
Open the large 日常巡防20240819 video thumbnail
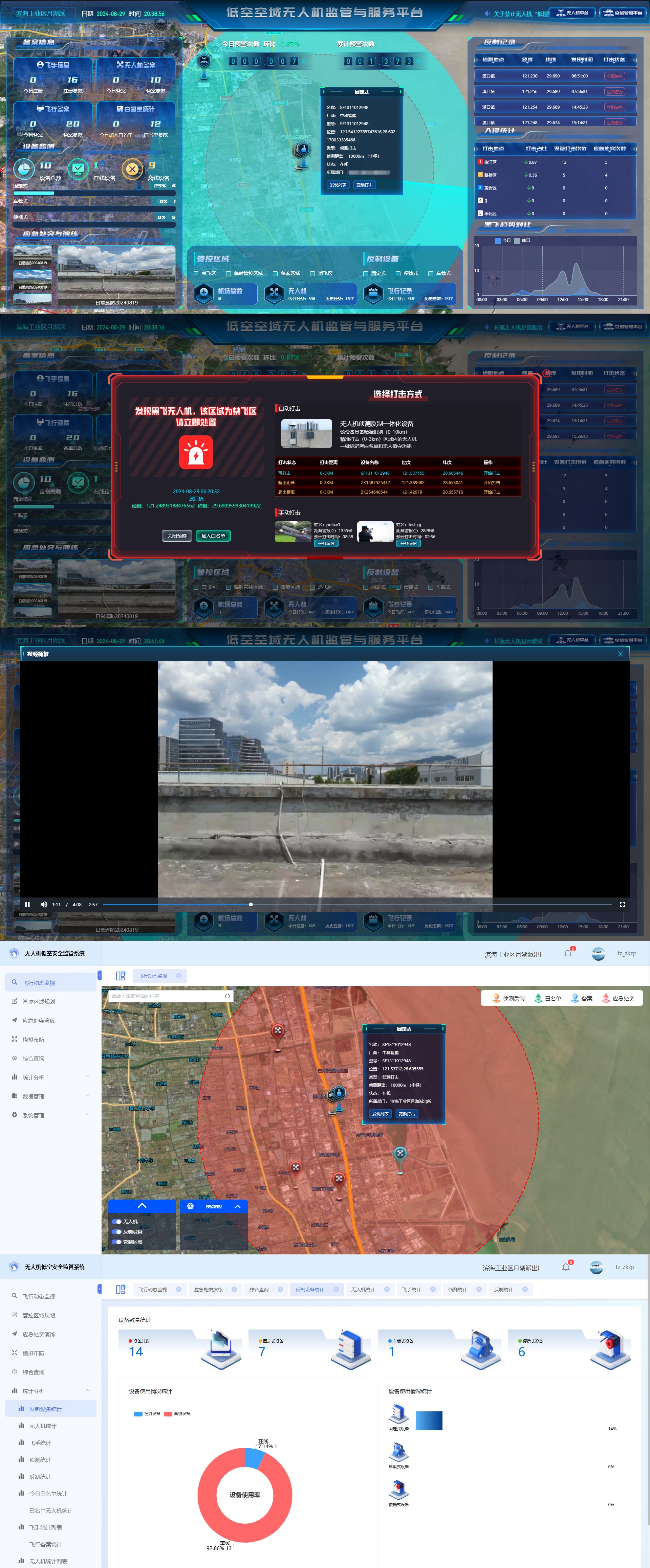[116, 276]
